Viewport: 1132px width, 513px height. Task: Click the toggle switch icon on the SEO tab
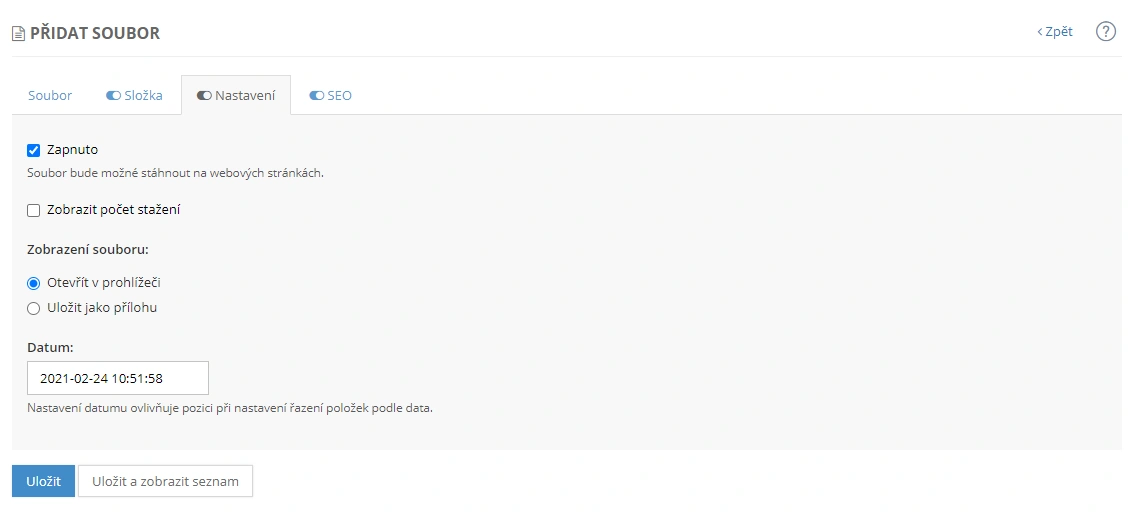(x=316, y=96)
